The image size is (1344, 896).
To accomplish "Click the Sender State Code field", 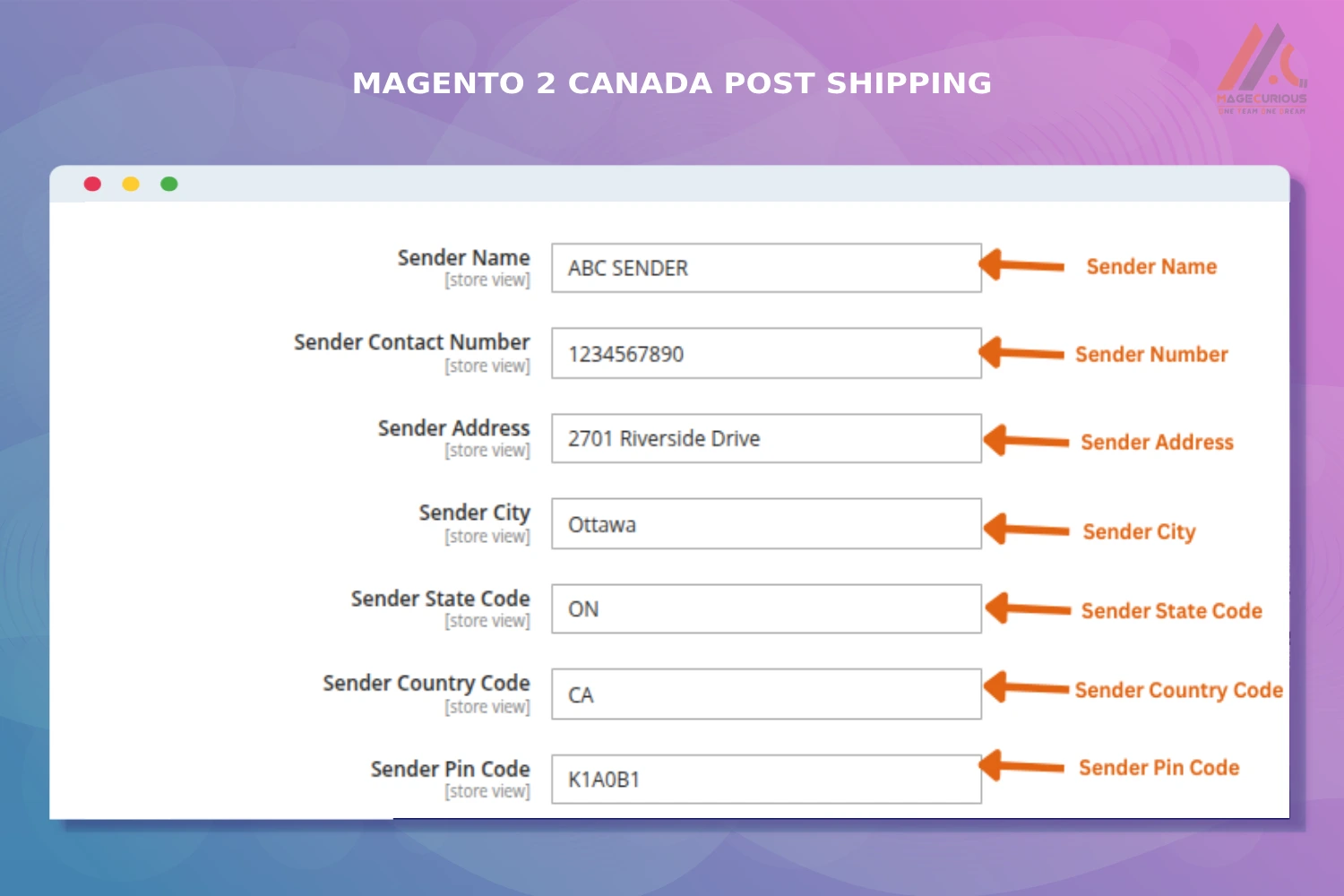I will pos(766,609).
